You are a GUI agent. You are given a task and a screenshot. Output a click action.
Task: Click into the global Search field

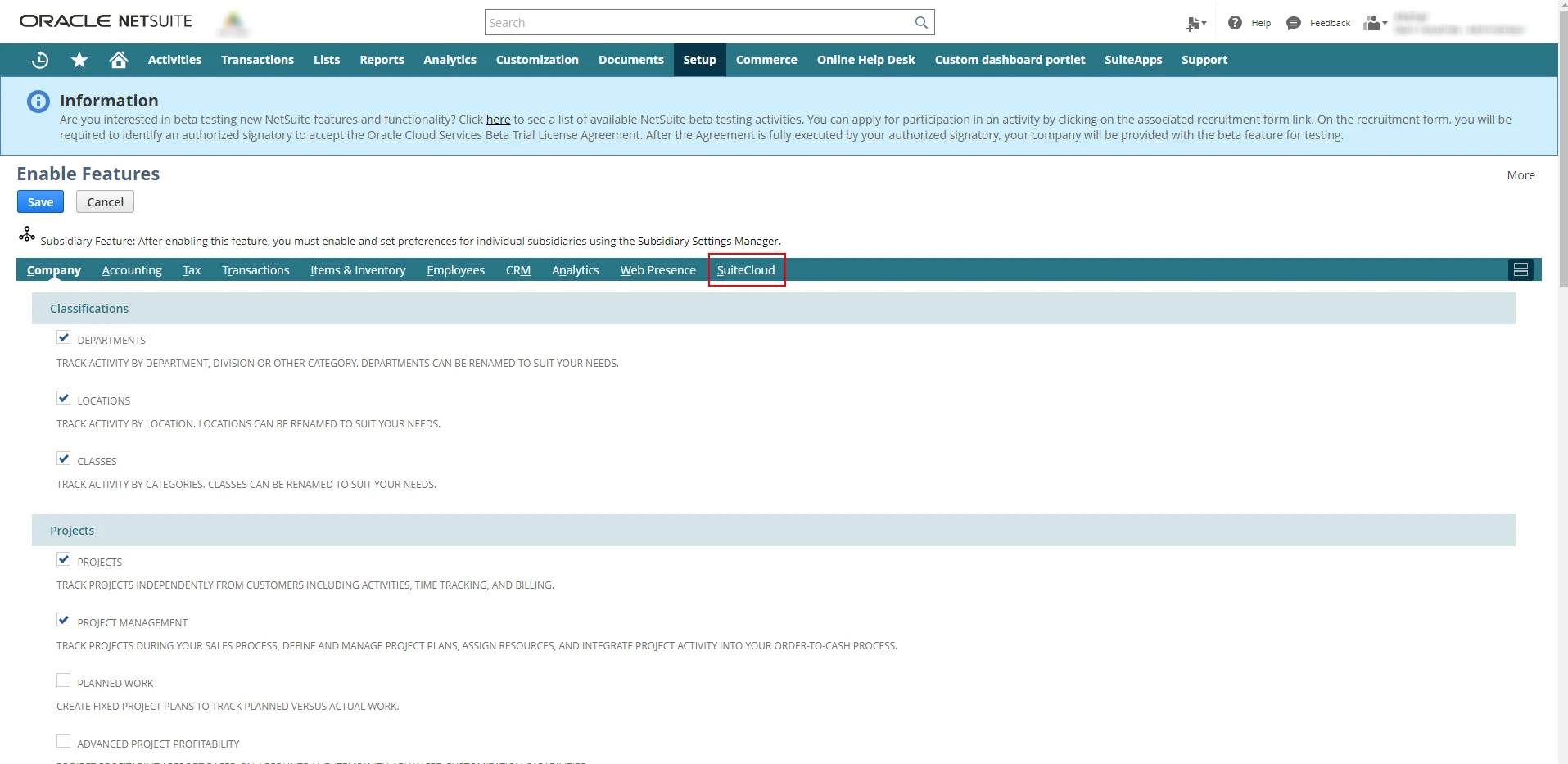point(700,23)
